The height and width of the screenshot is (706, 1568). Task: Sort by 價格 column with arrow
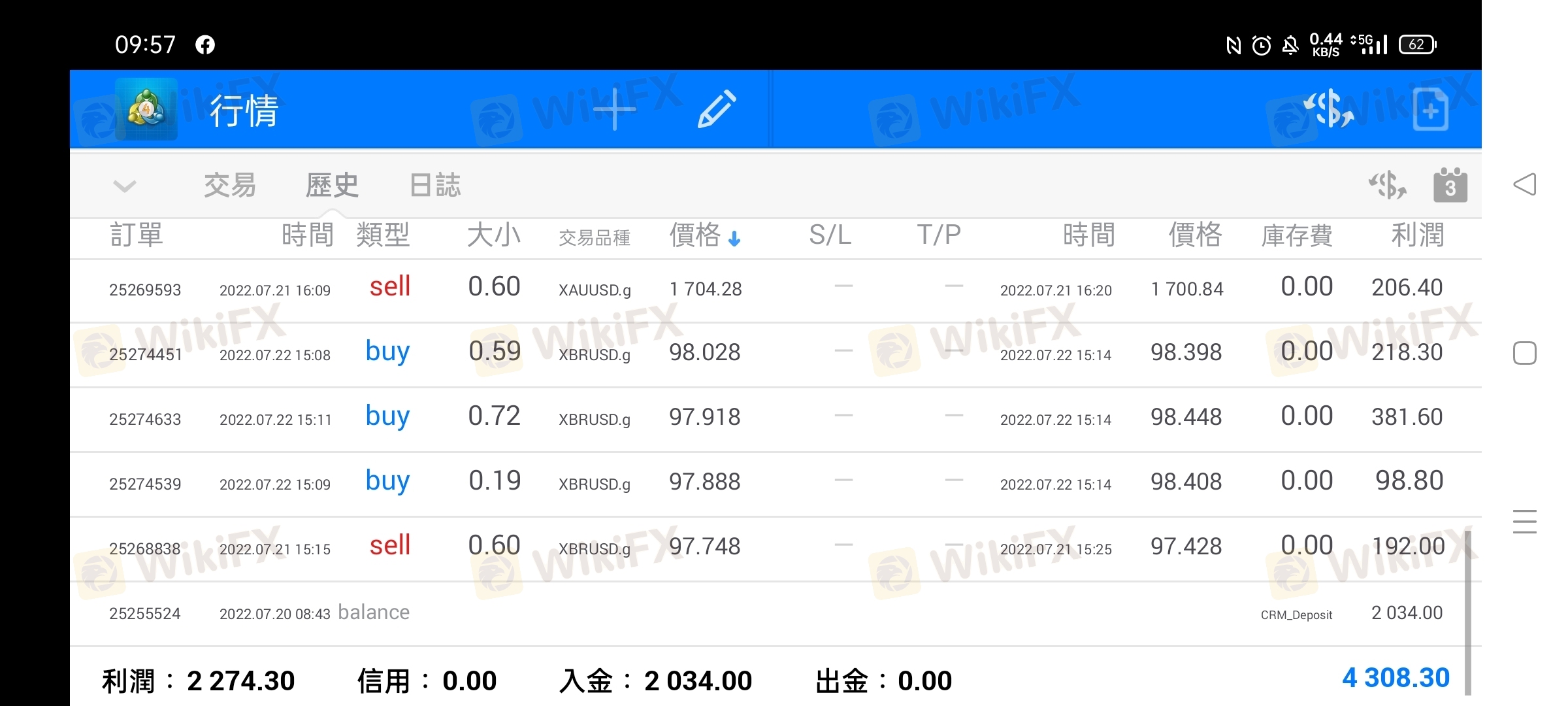[x=705, y=235]
